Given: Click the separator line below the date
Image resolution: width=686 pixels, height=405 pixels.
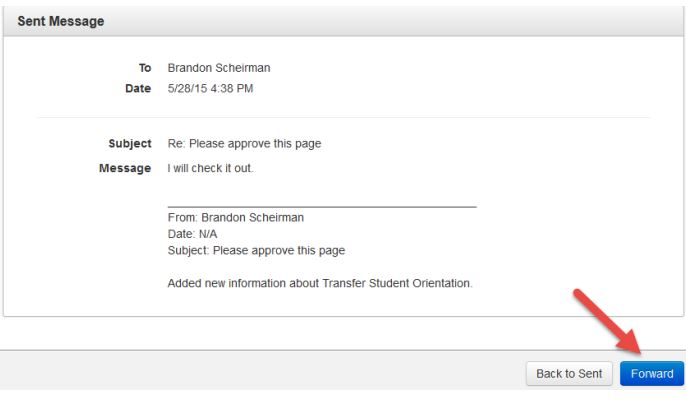Looking at the screenshot, I should pyautogui.click(x=343, y=117).
